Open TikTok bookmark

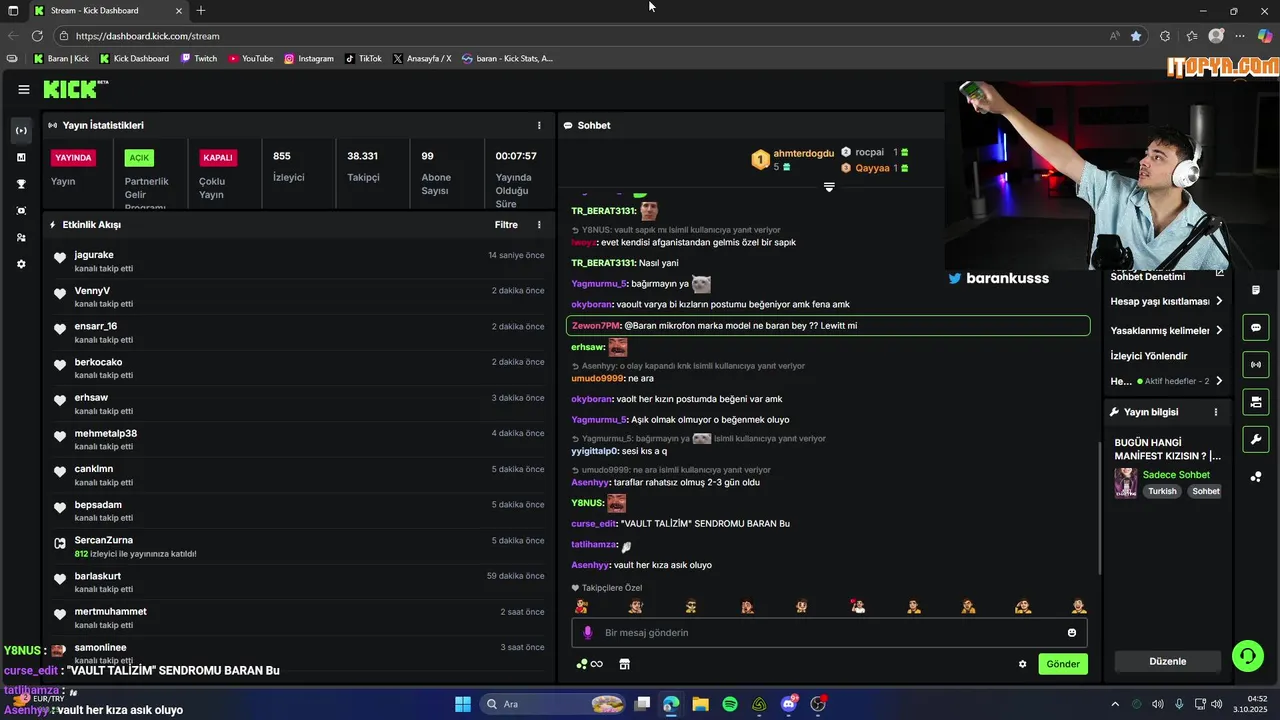point(363,59)
